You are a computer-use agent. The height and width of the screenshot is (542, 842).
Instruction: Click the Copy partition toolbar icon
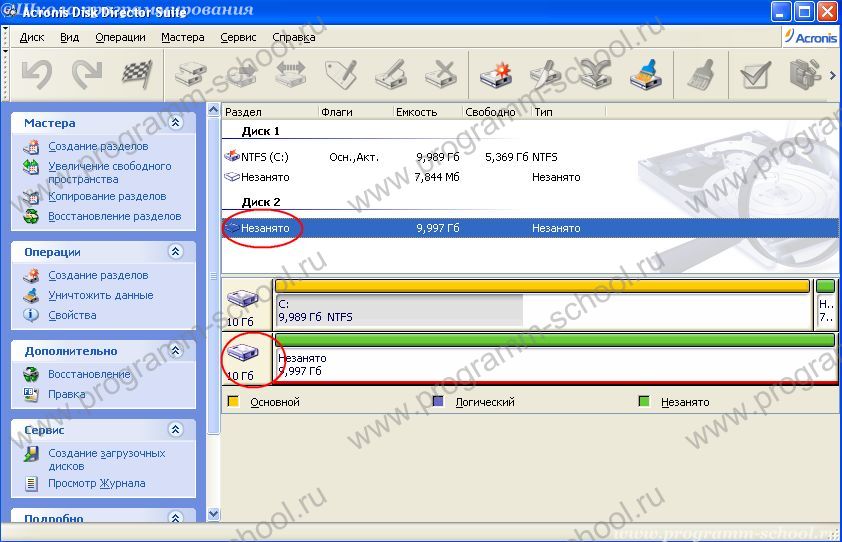[x=191, y=74]
